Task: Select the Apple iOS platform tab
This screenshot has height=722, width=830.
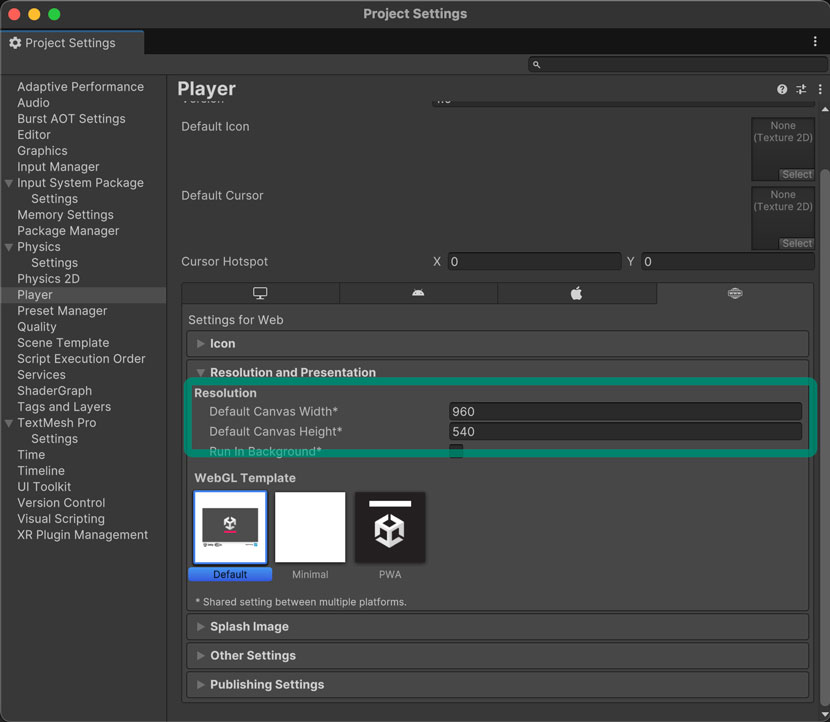Action: coord(576,293)
